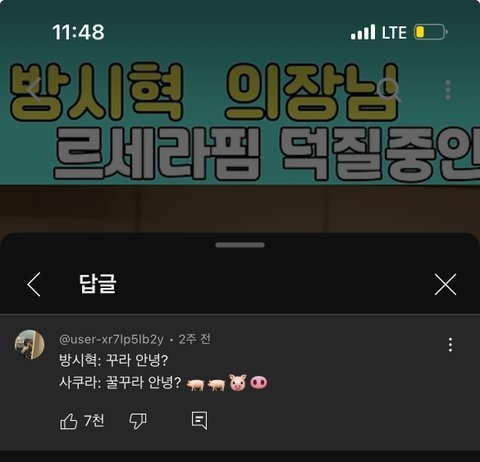This screenshot has height=462, width=480.
Task: Tap the sheet drag handle bar
Action: pos(240,245)
